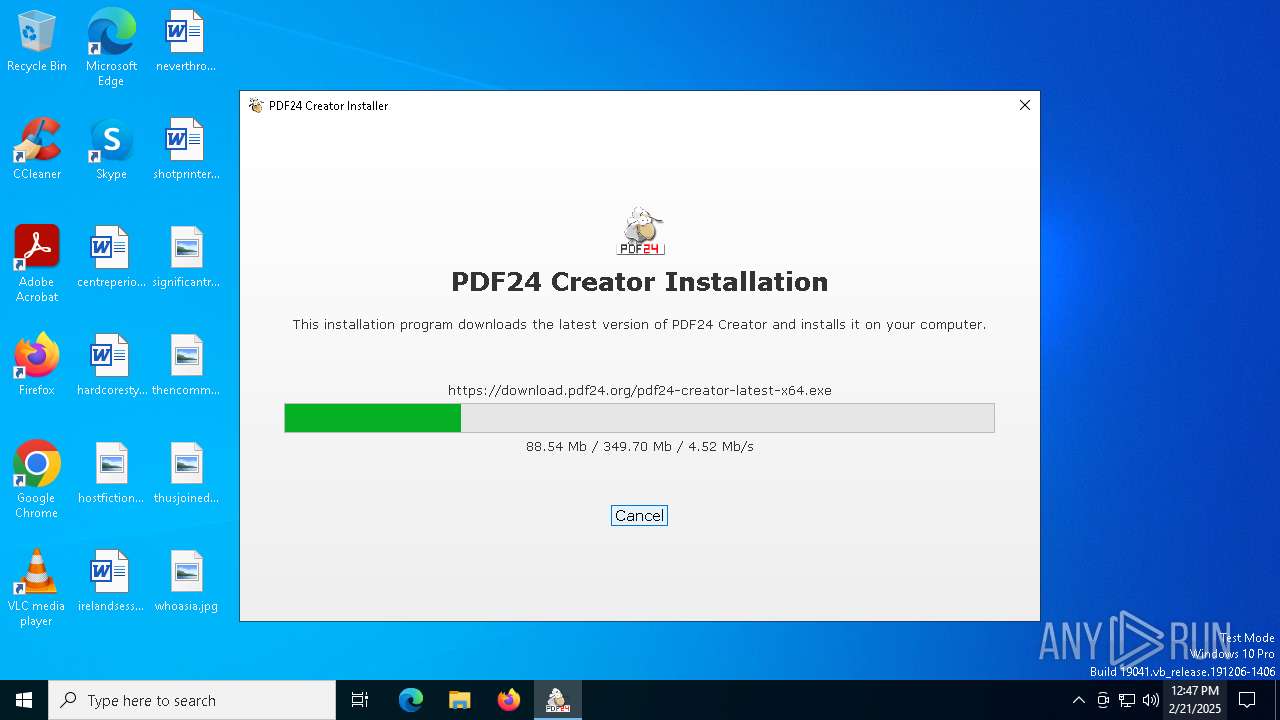The height and width of the screenshot is (720, 1280).
Task: Show hidden system tray icons
Action: (1078, 700)
